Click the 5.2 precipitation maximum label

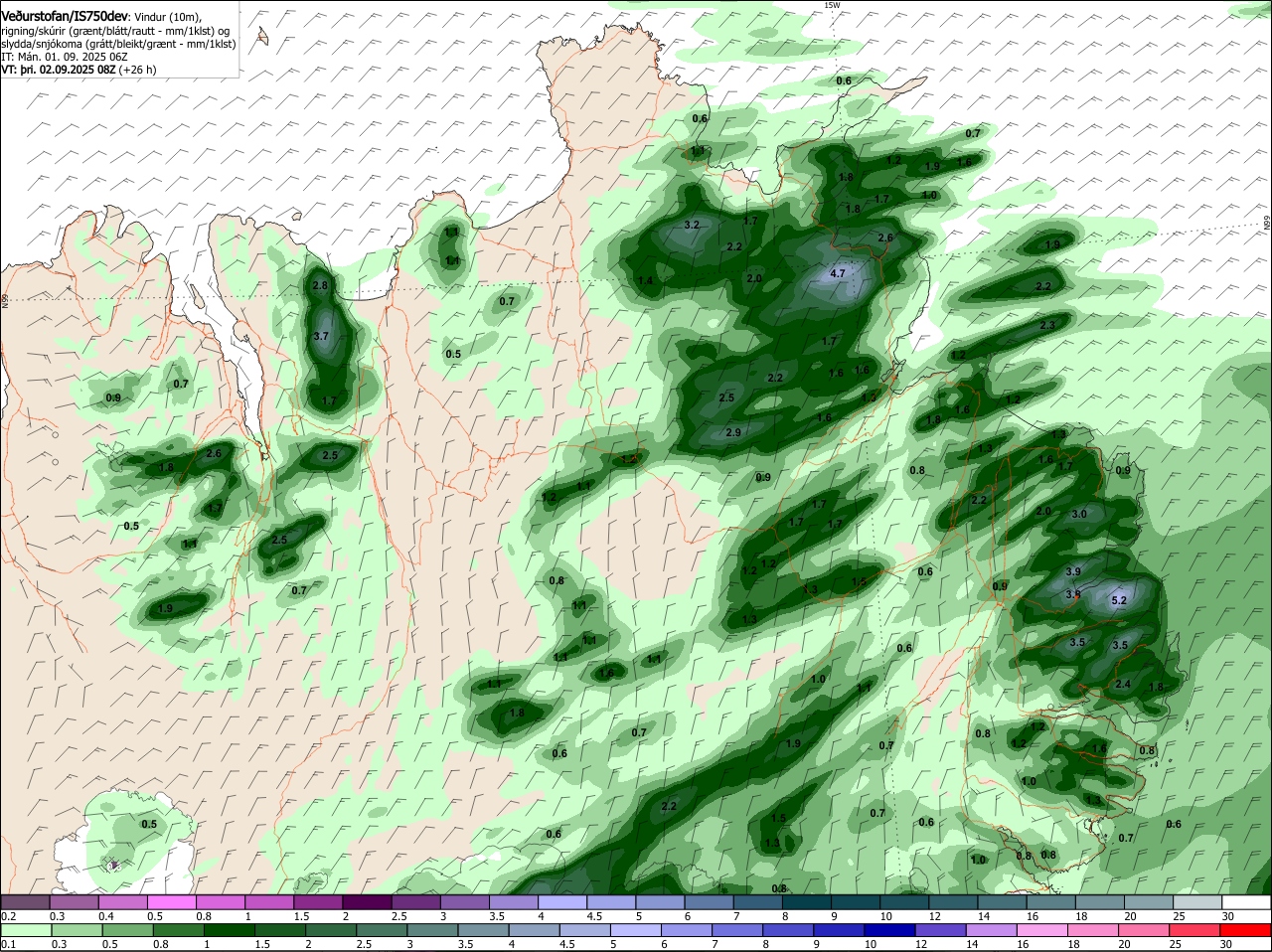coord(1119,600)
